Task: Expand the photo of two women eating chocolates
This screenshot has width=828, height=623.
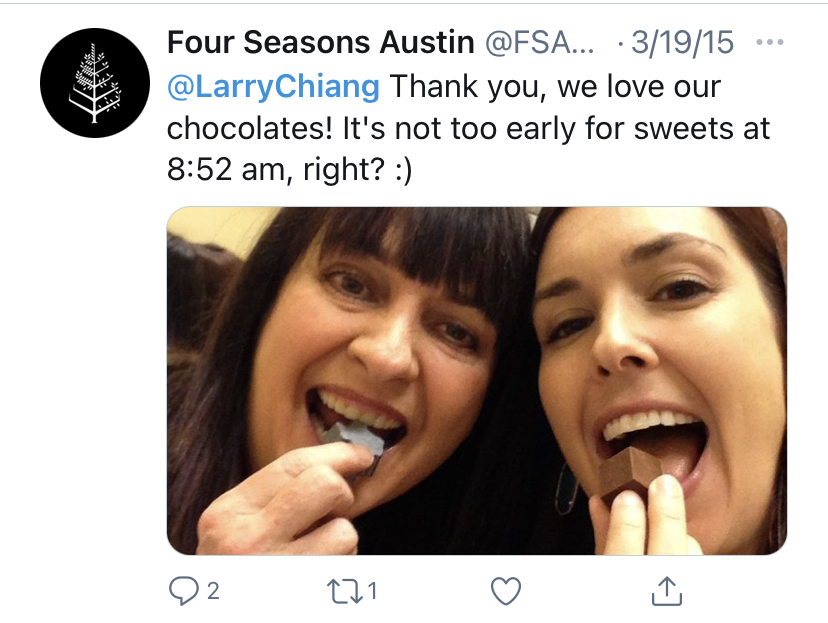Action: coord(476,380)
